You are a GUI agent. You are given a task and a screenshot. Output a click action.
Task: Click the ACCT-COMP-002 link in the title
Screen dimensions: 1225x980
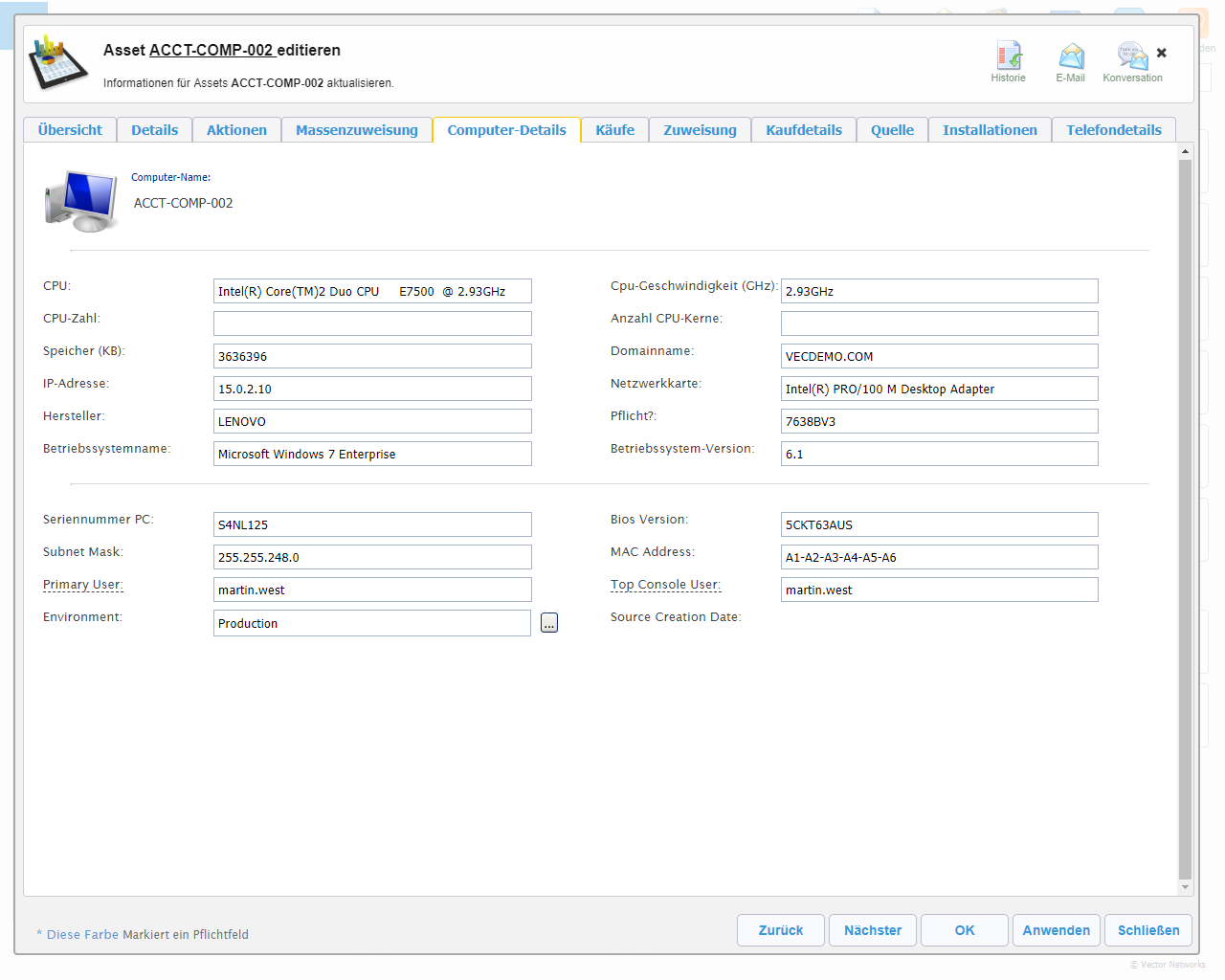[212, 51]
